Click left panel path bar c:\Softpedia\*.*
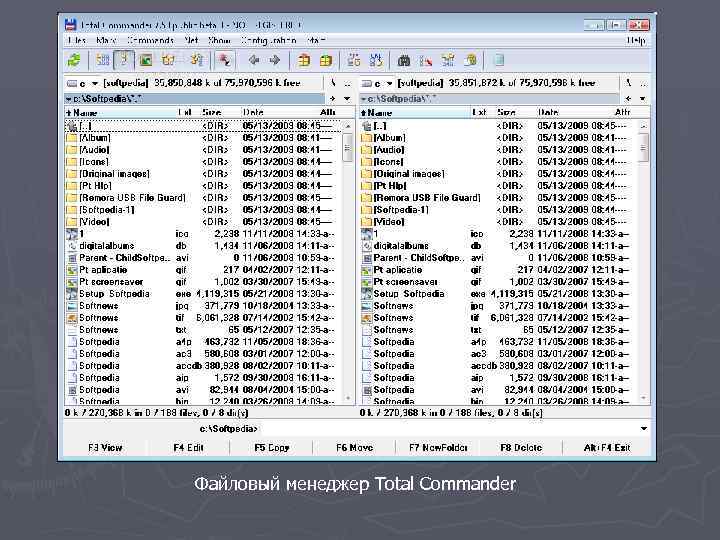This screenshot has height=540, width=720. [x=195, y=99]
